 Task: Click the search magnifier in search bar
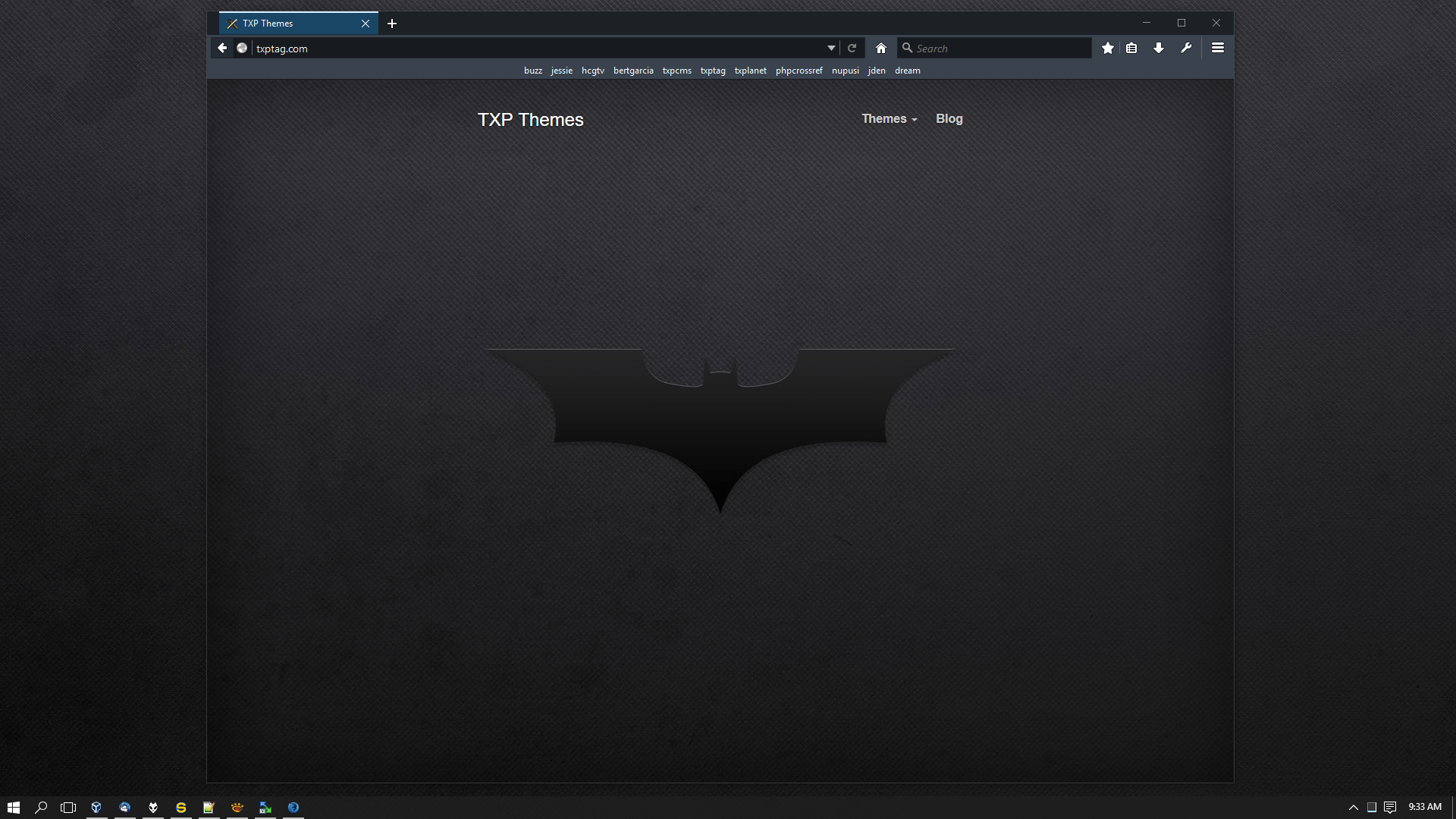pos(907,48)
